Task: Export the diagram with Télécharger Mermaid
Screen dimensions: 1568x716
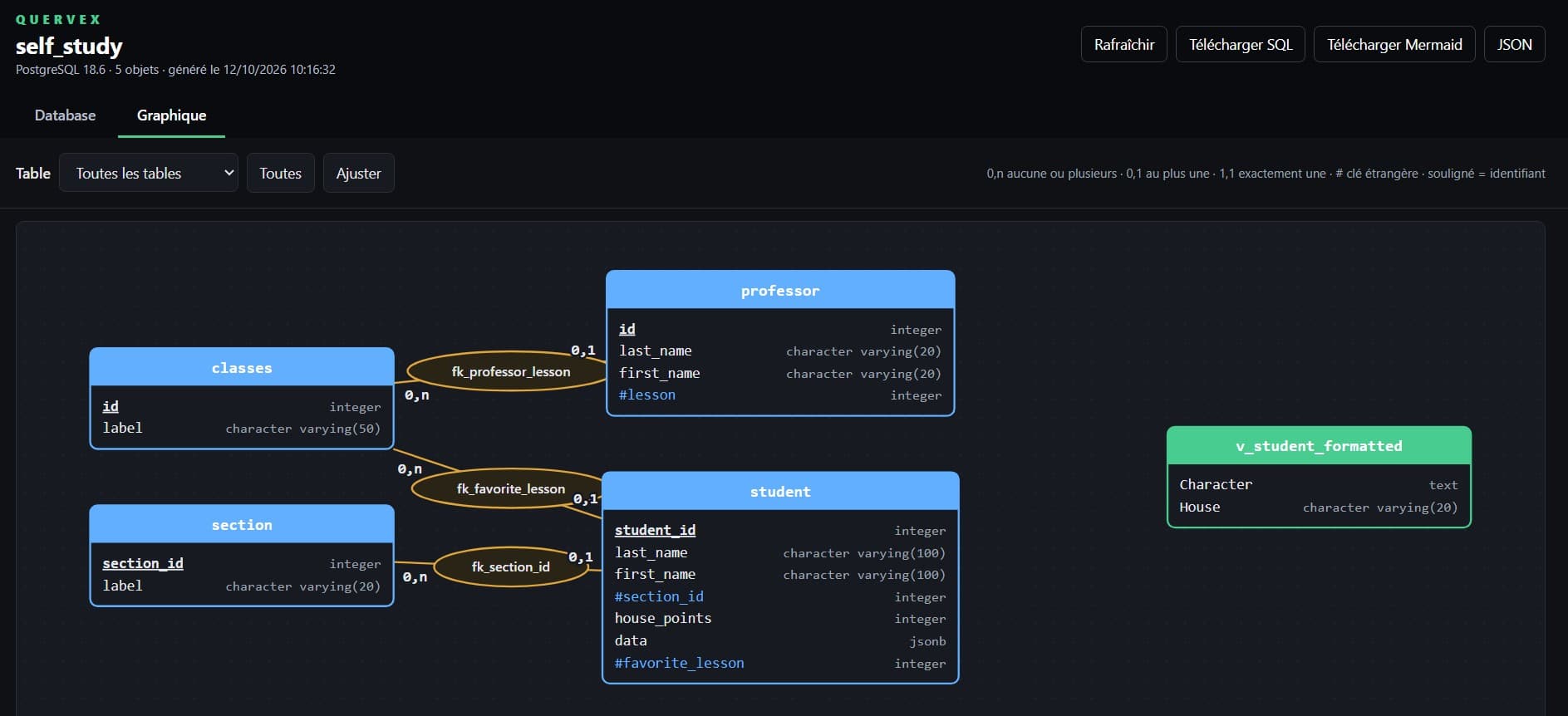Action: click(1394, 45)
